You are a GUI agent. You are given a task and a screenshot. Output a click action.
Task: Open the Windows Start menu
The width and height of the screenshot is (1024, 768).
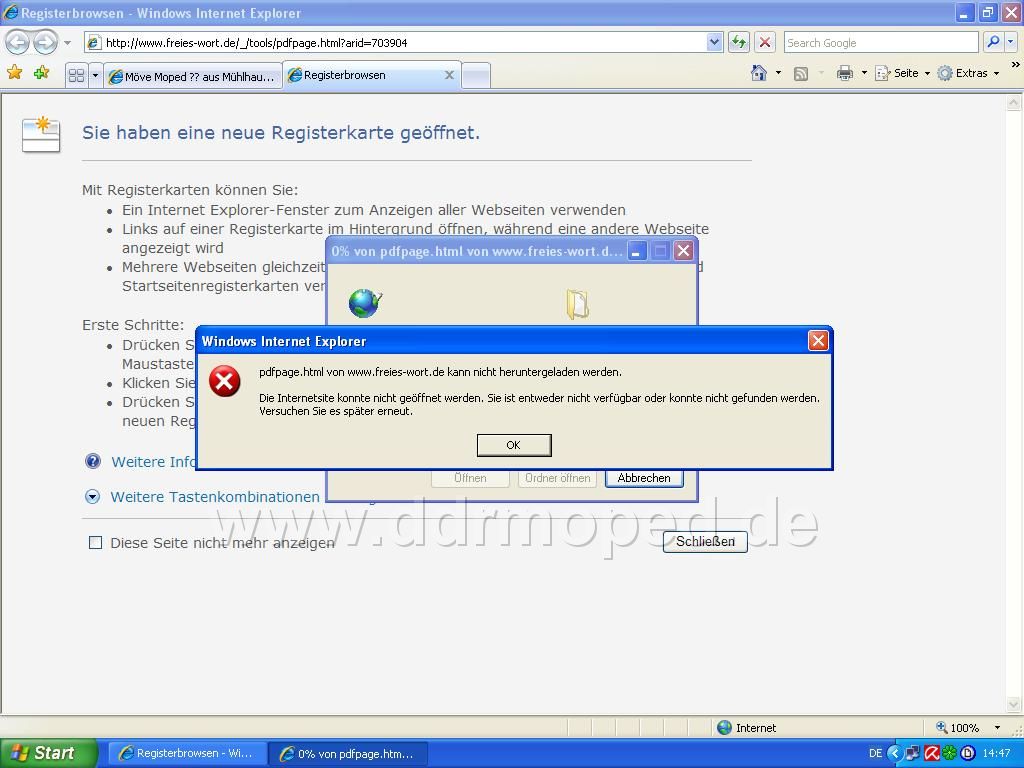tap(47, 753)
